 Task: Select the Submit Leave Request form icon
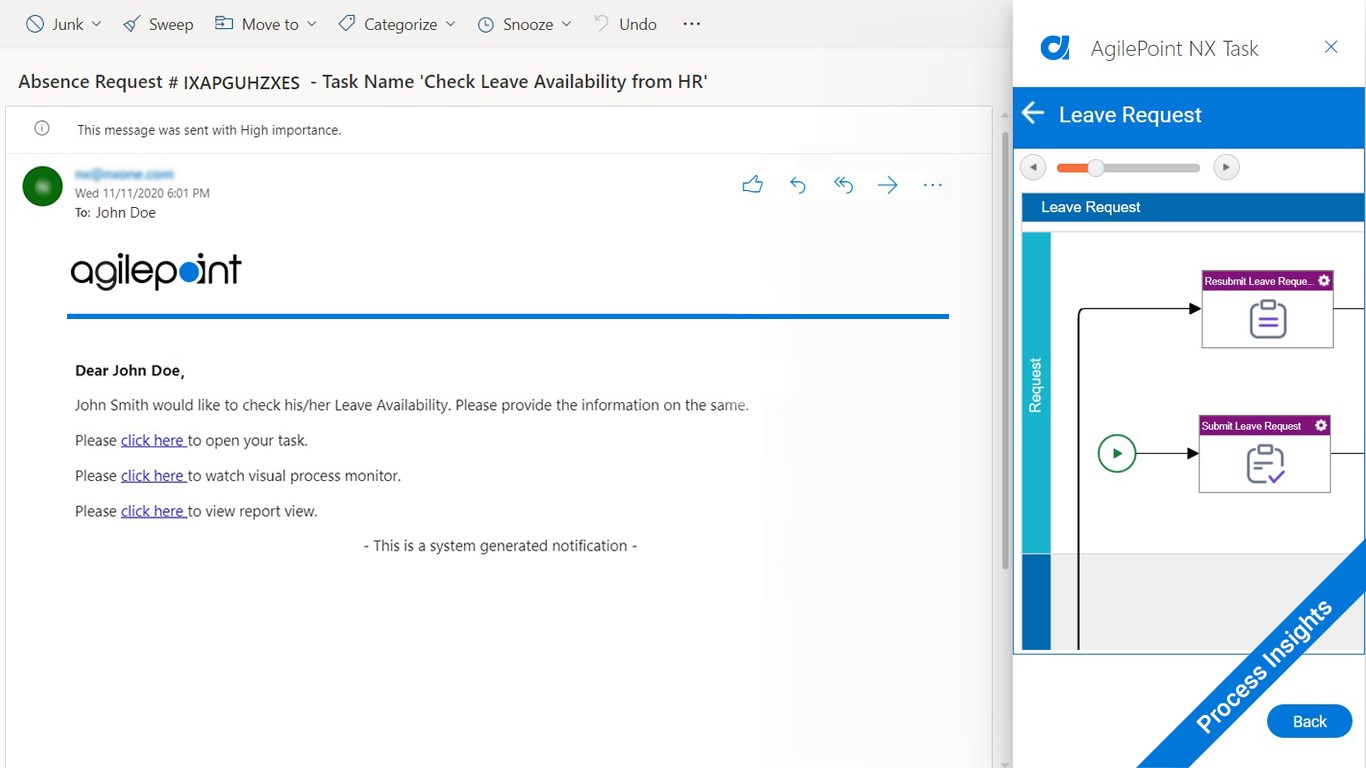coord(1265,464)
